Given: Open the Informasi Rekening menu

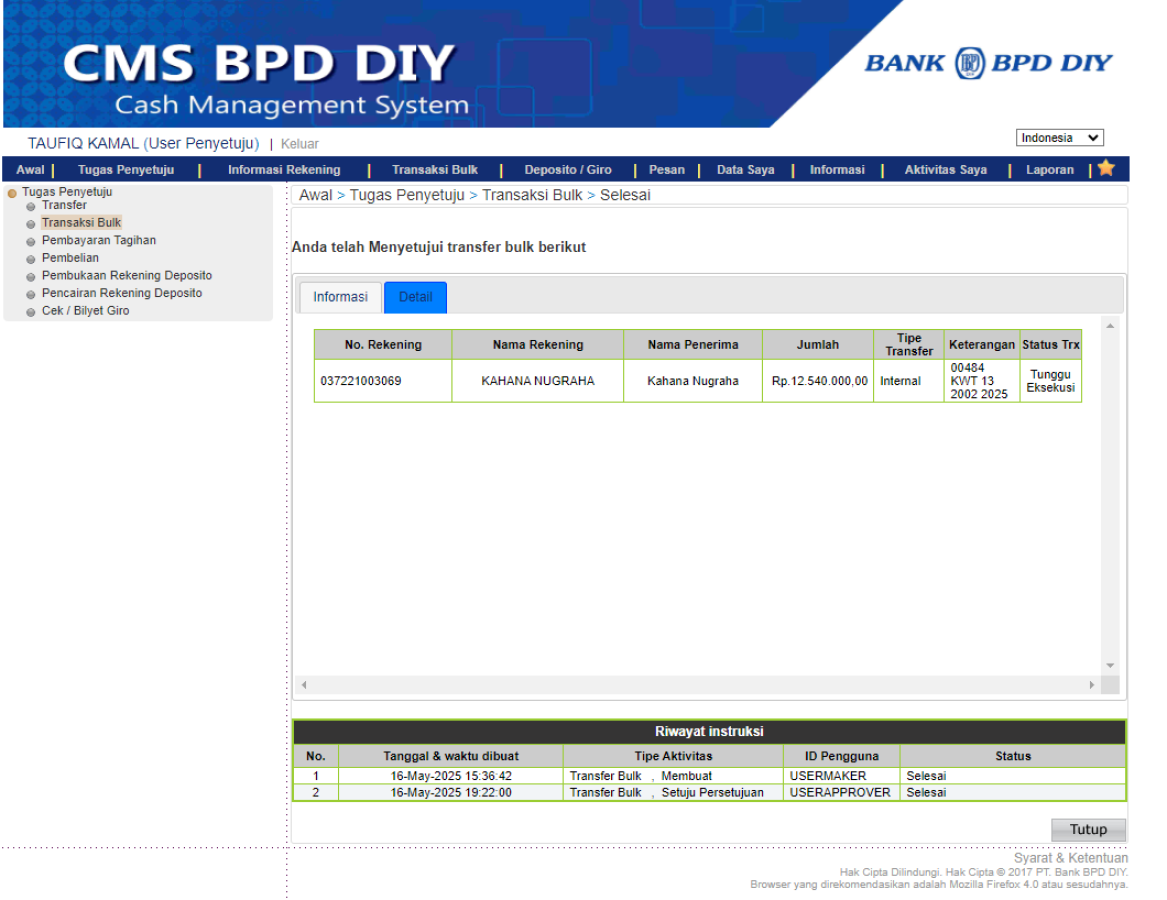Looking at the screenshot, I should 284,170.
